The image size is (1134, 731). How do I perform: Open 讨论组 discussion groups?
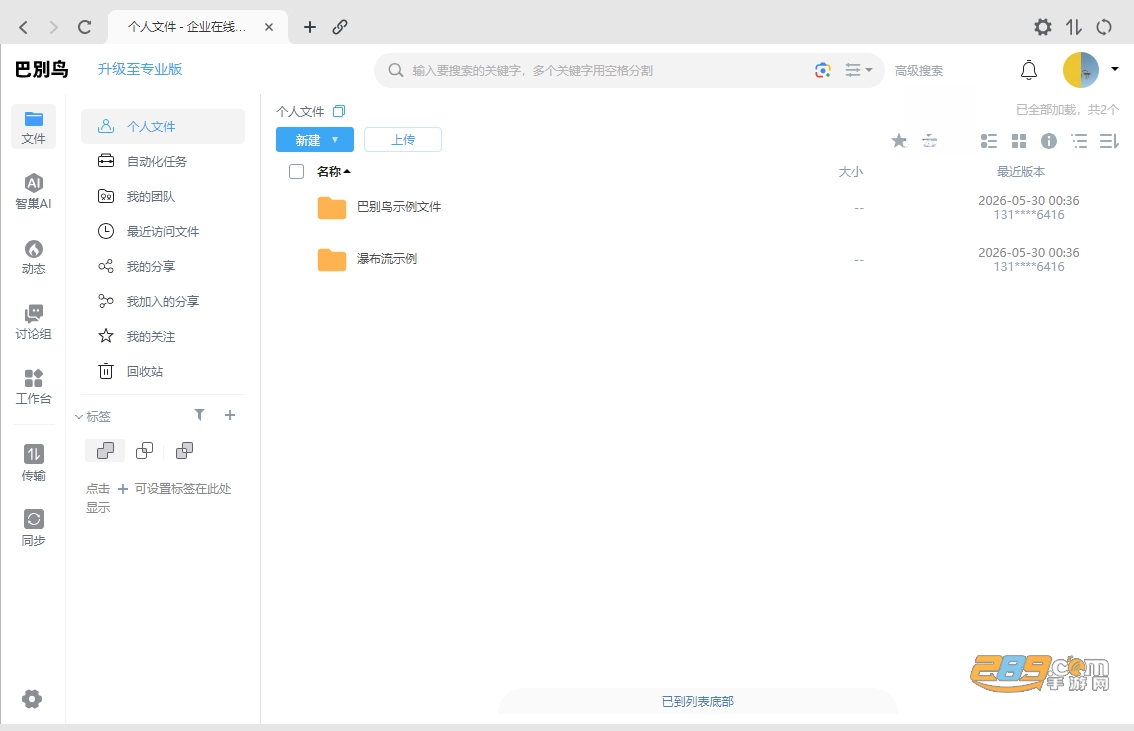[x=33, y=322]
